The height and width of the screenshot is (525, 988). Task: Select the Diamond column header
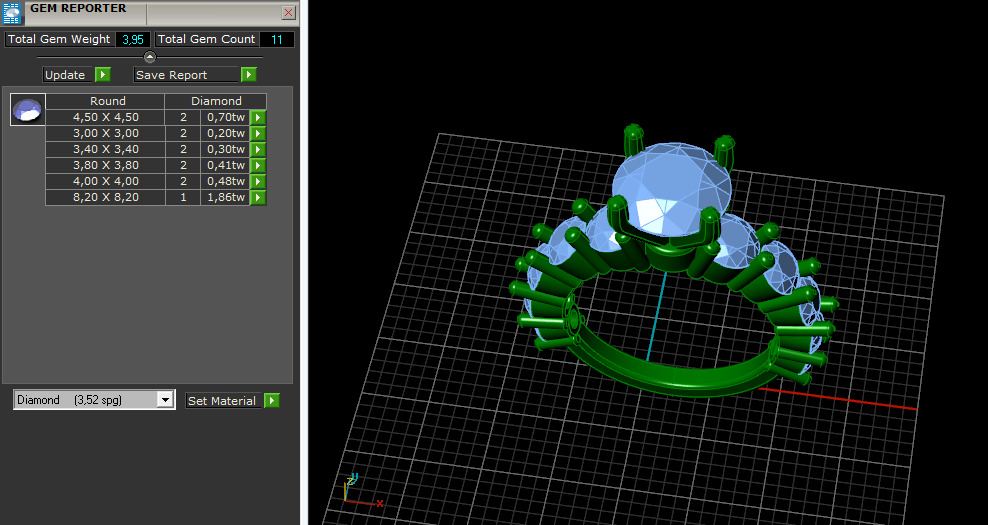click(x=216, y=101)
